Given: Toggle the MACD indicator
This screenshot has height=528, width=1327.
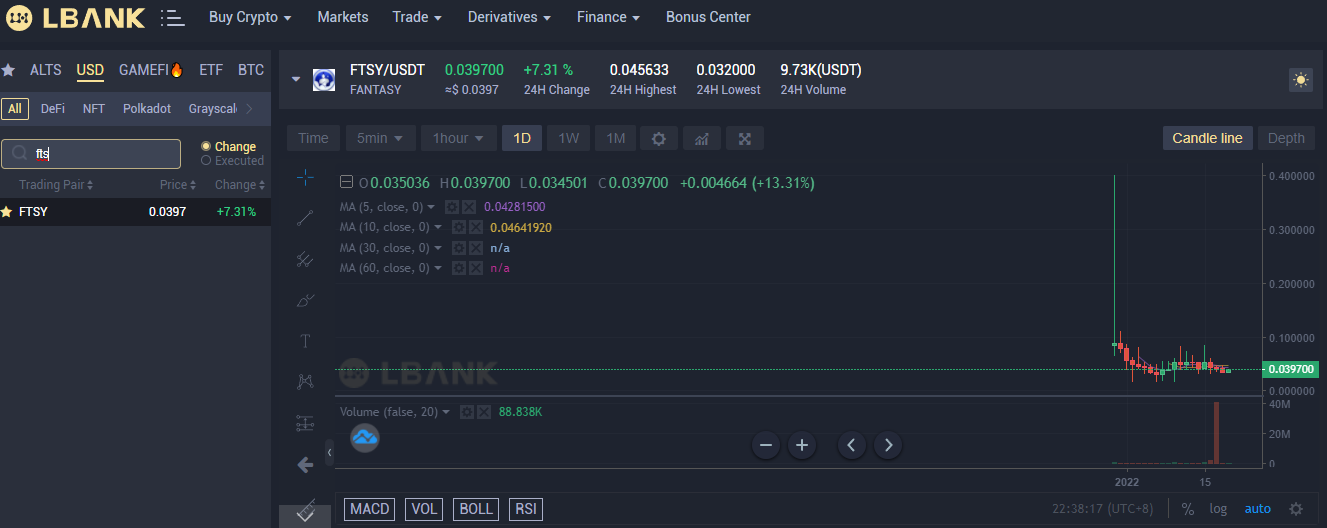Looking at the screenshot, I should [369, 509].
